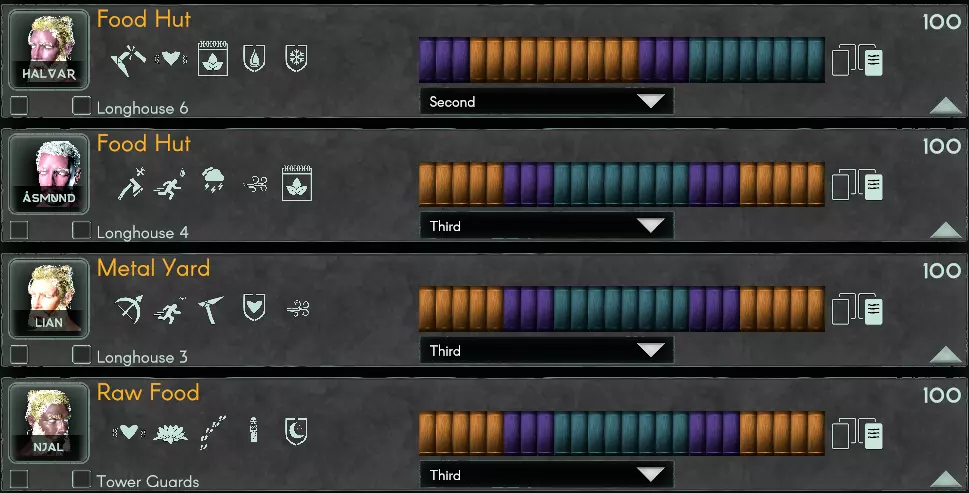Image resolution: width=969 pixels, height=493 pixels.
Task: Click the pickaxe icon in Lian's row
Action: [211, 309]
